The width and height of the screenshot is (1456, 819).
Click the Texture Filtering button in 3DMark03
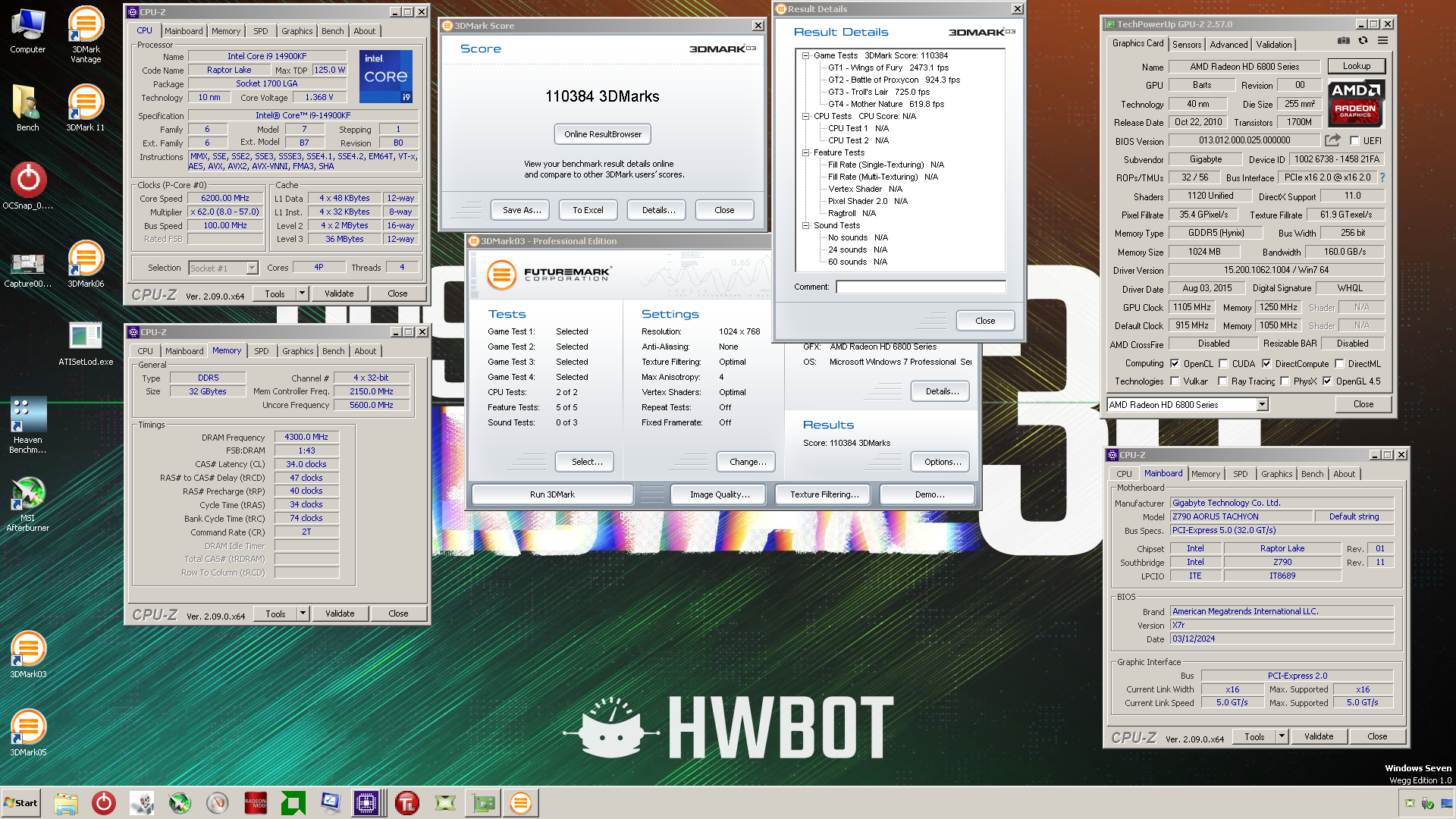pyautogui.click(x=824, y=494)
